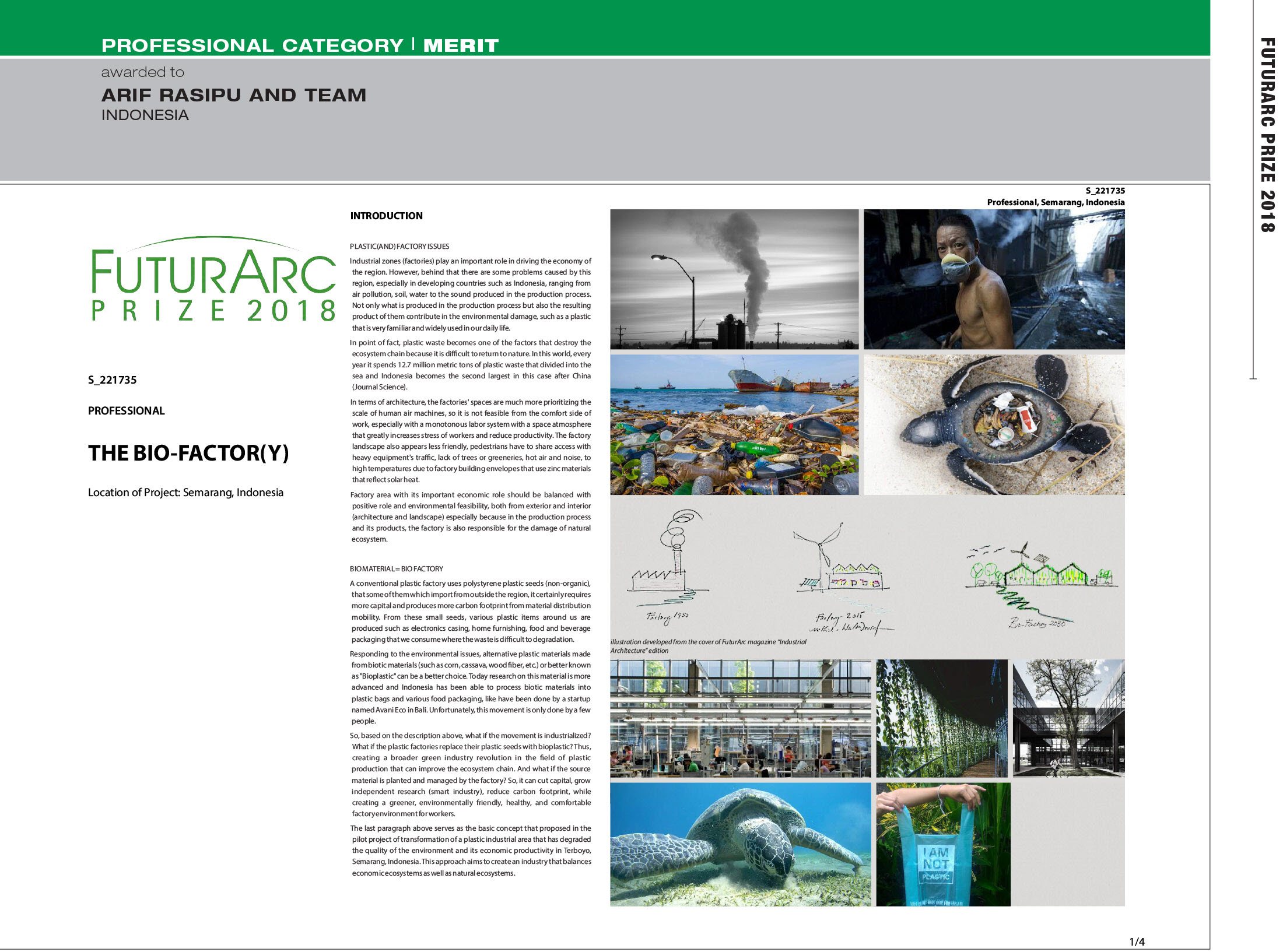
Task: Click the 'MERIT' header text
Action: pos(461,45)
